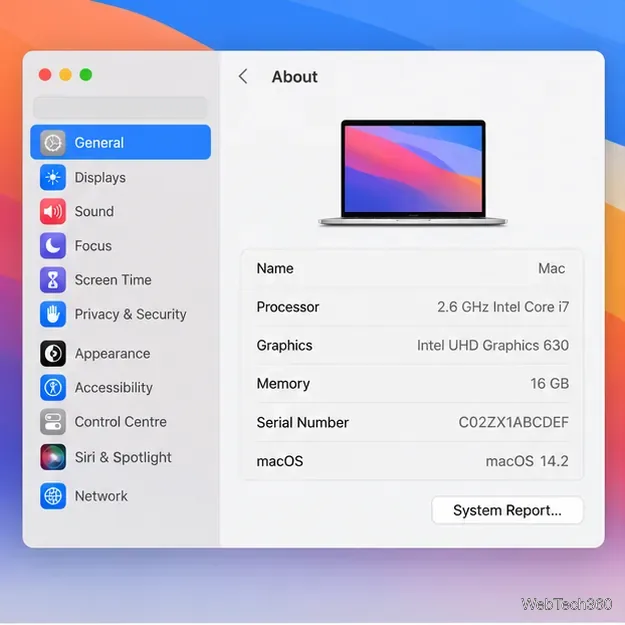Screen dimensions: 625x625
Task: Open the Screen Time hourglass icon
Action: tap(53, 280)
